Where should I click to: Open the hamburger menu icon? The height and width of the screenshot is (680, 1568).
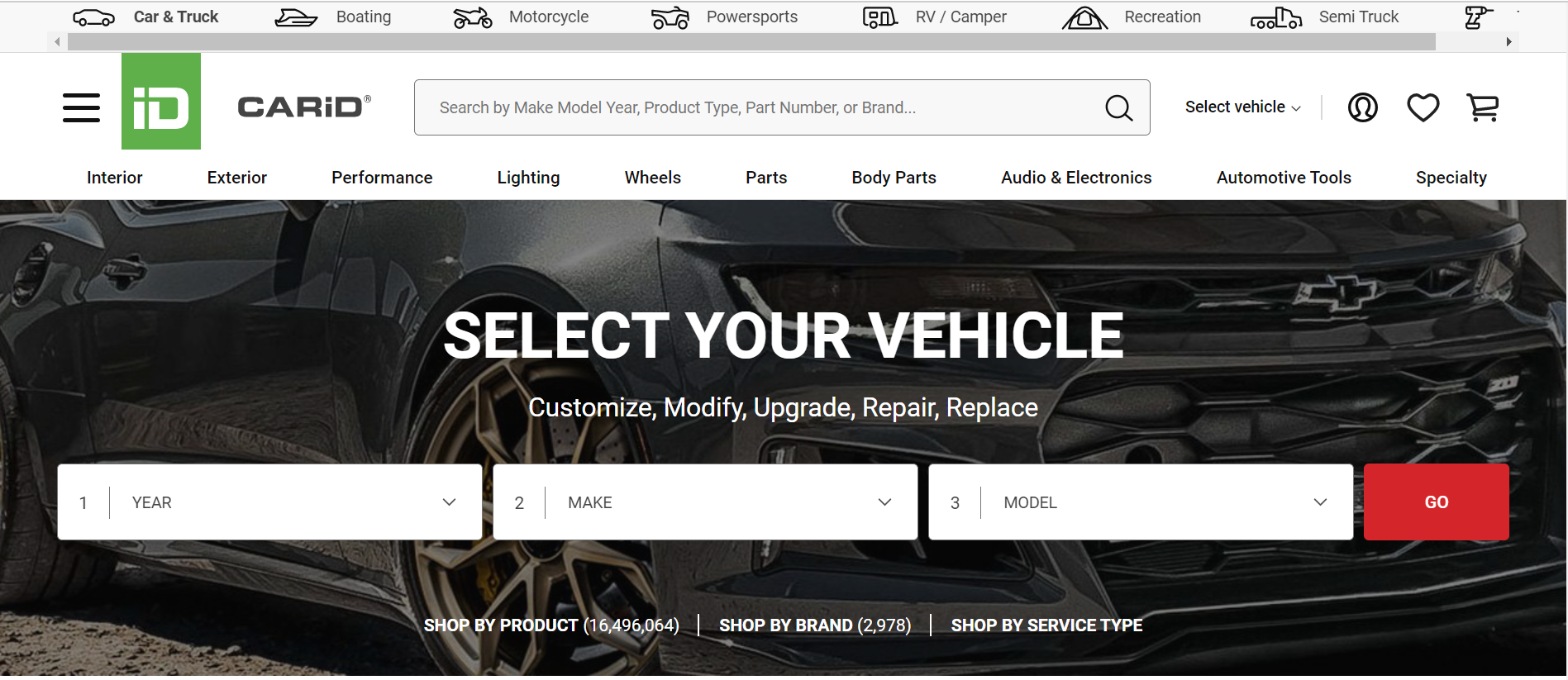81,107
